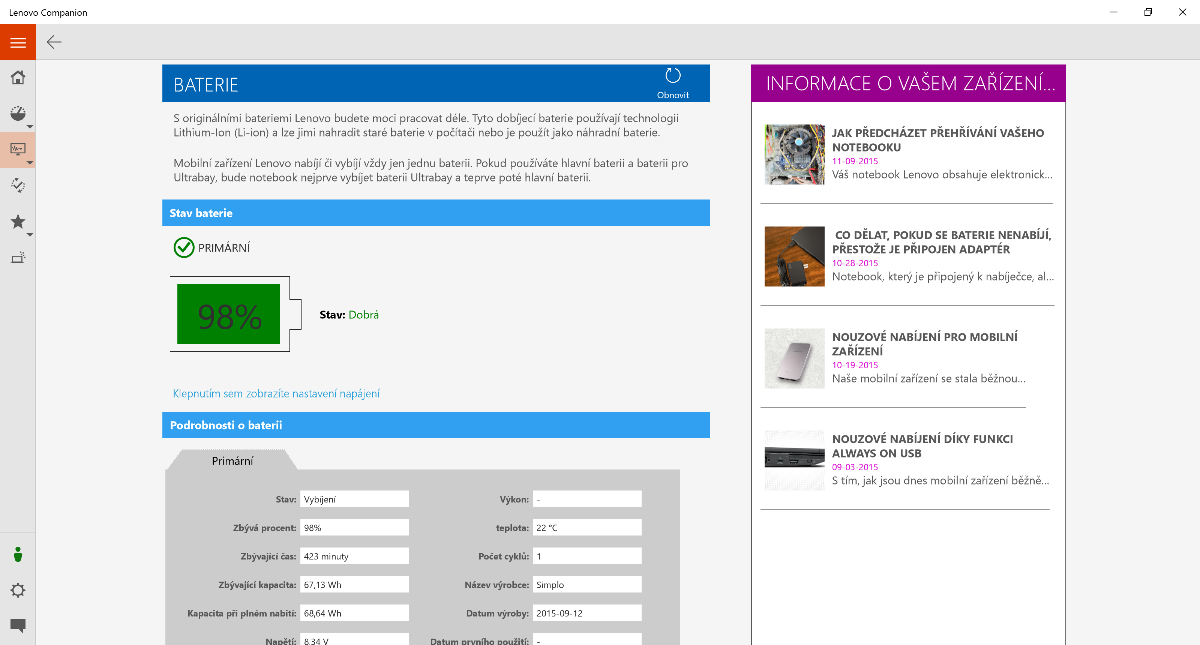The height and width of the screenshot is (645, 1200).
Task: Open feedback via speech bubble icon
Action: [17, 626]
